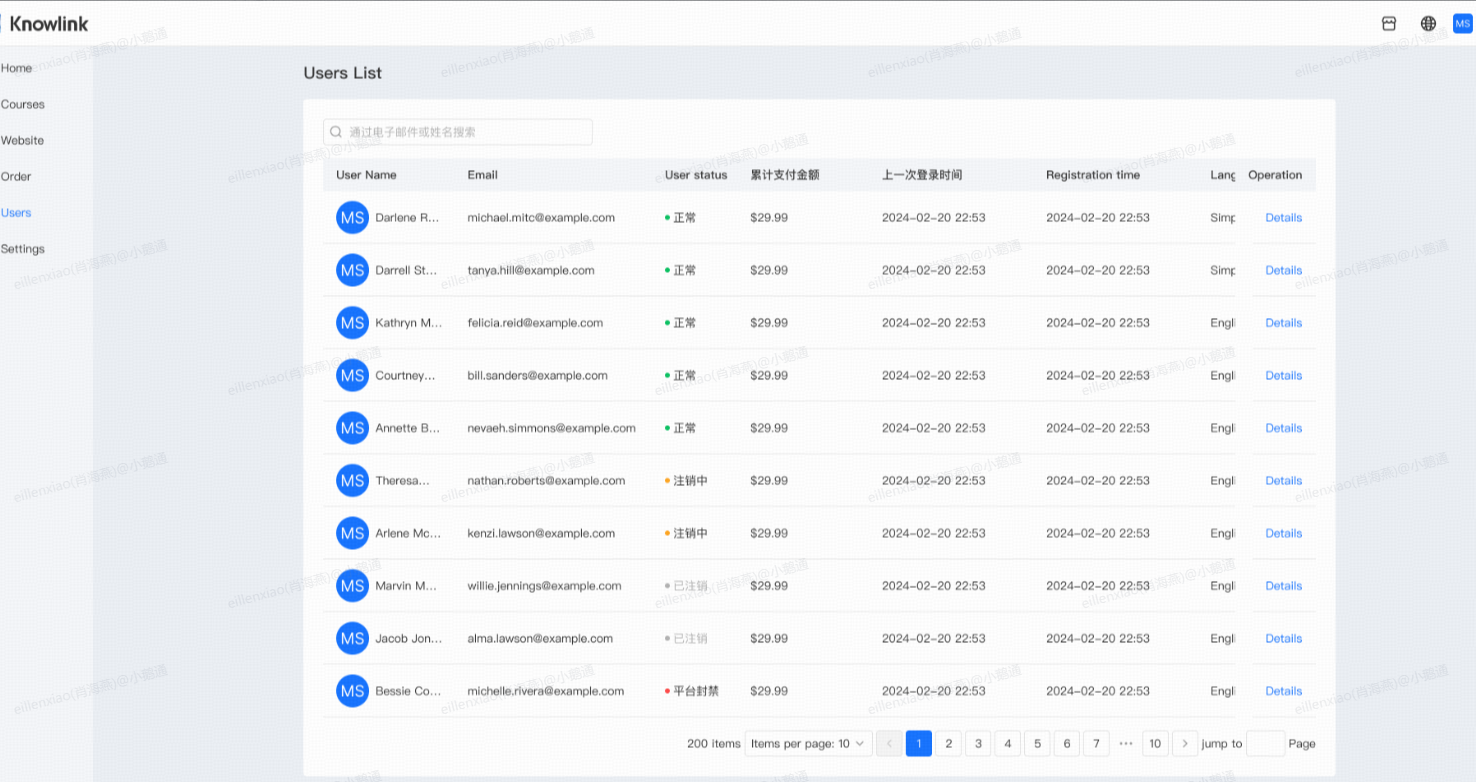Open Courses in the sidebar
Screen dimensions: 1476x782
23,104
